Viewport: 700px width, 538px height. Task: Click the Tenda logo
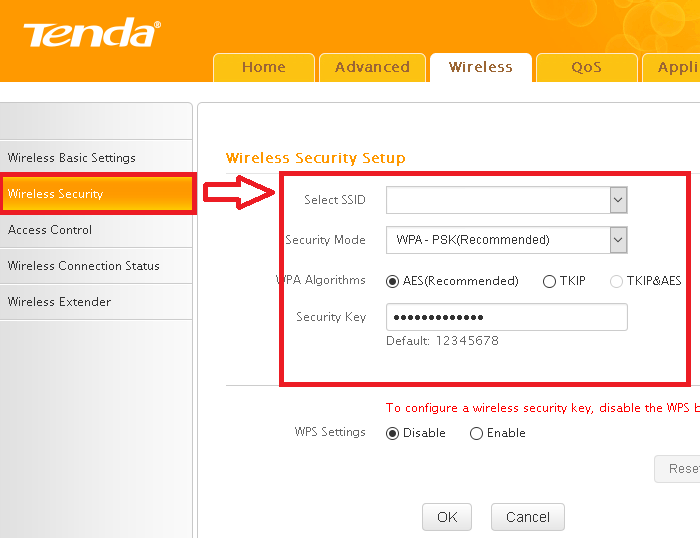click(92, 33)
